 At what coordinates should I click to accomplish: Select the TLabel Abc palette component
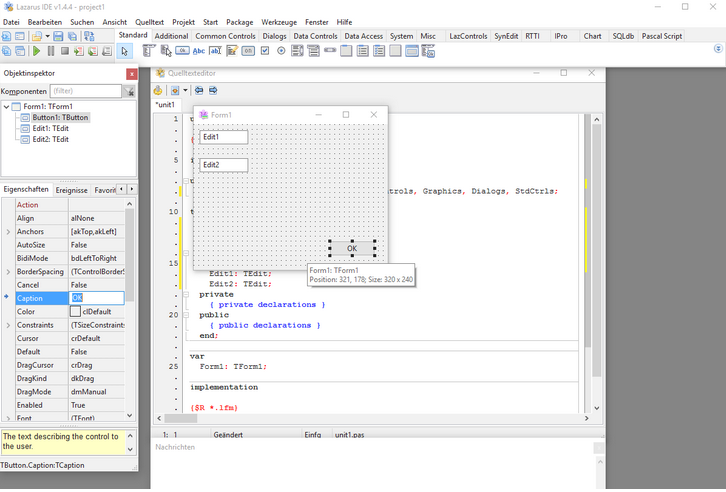(x=199, y=51)
